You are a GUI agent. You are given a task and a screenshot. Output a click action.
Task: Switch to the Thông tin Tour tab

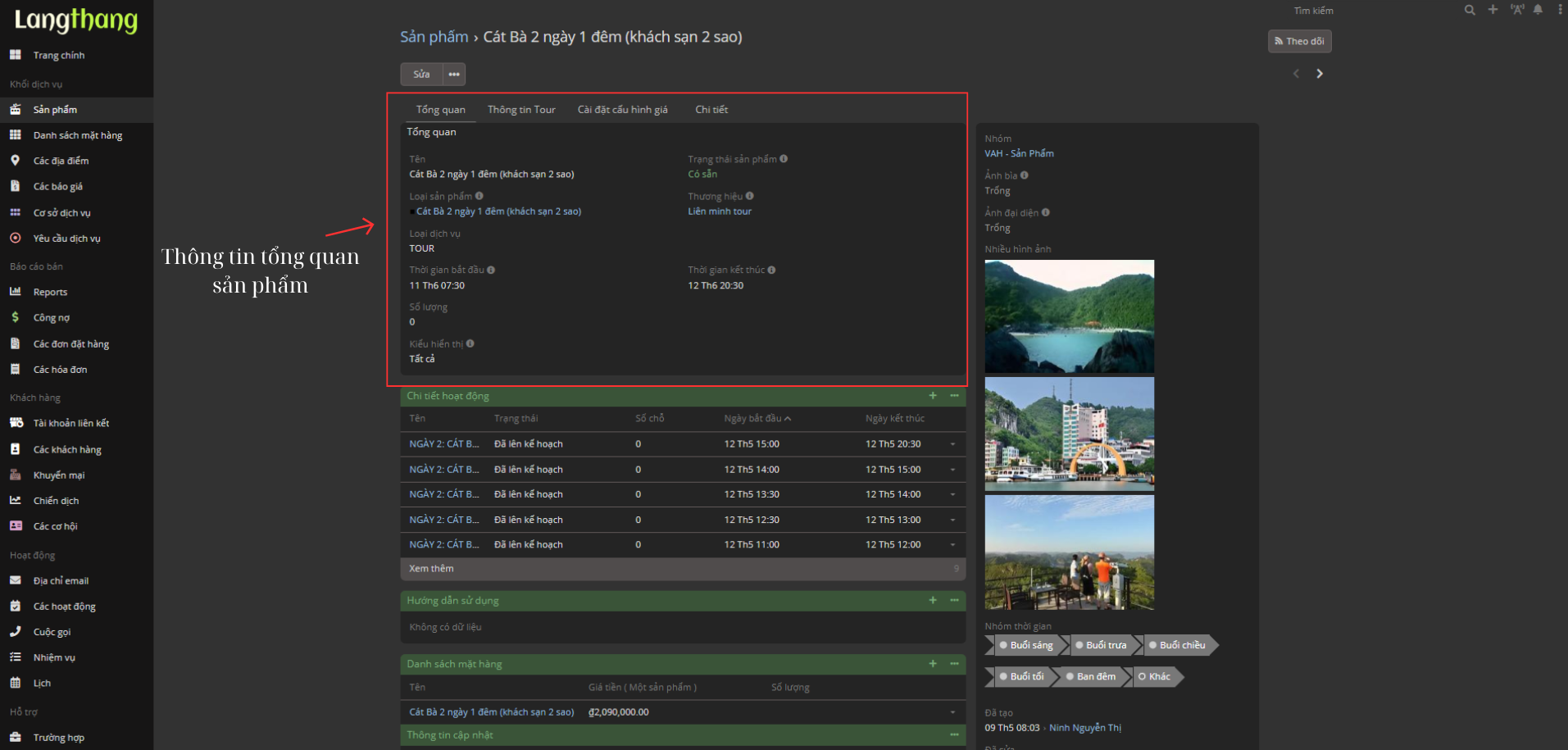(521, 110)
